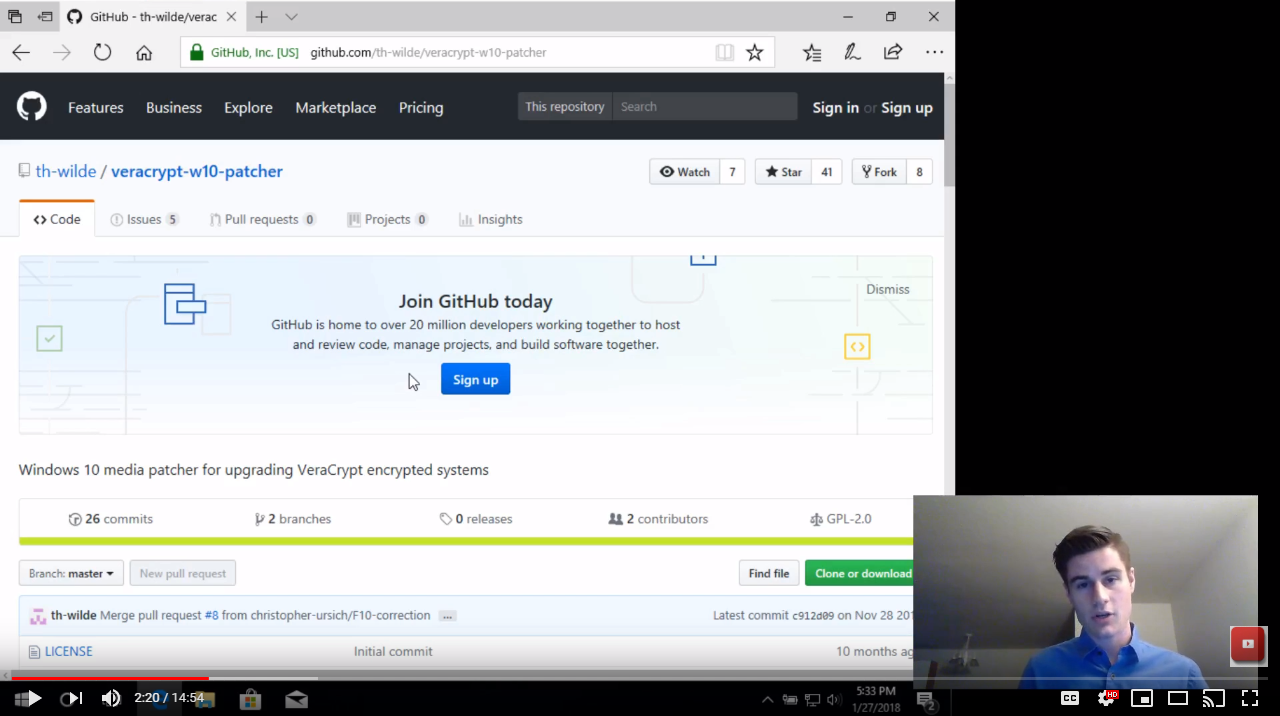This screenshot has height=716, width=1280.
Task: Skip to next video
Action: click(x=72, y=698)
